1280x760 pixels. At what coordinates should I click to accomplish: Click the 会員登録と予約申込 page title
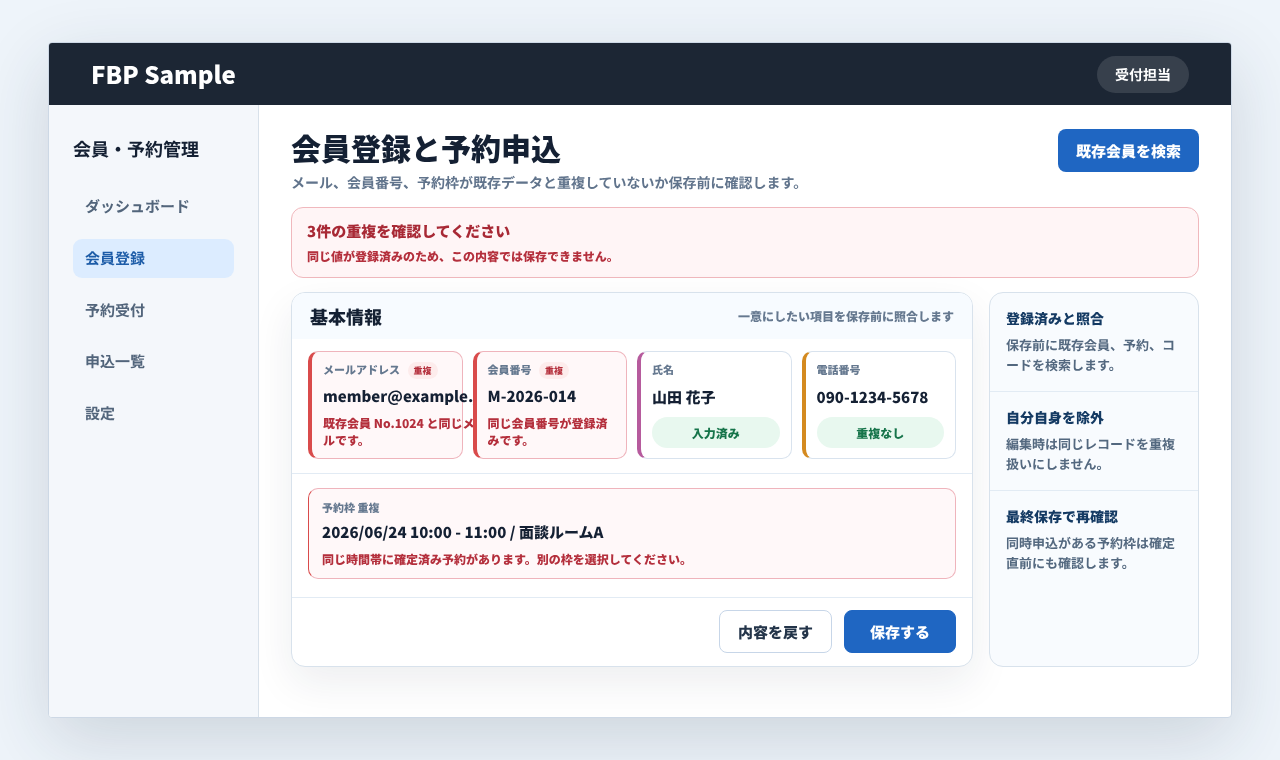tap(426, 149)
